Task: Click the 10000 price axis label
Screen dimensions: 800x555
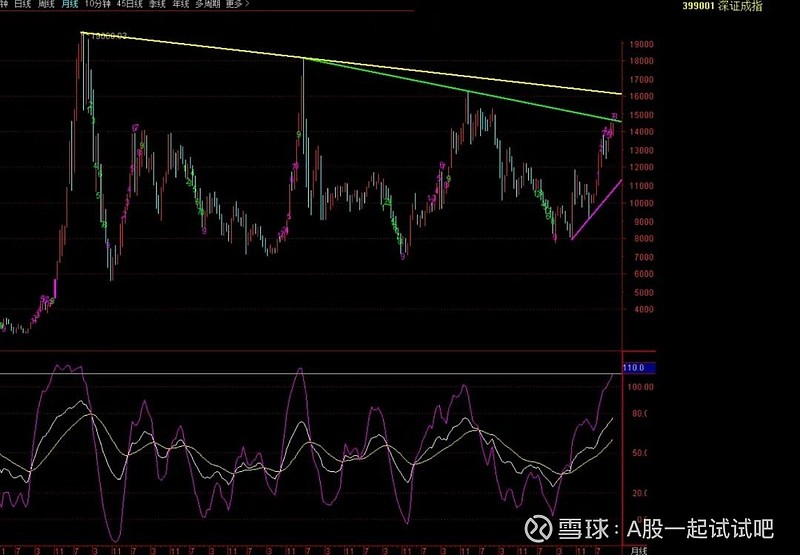Action: pyautogui.click(x=641, y=203)
